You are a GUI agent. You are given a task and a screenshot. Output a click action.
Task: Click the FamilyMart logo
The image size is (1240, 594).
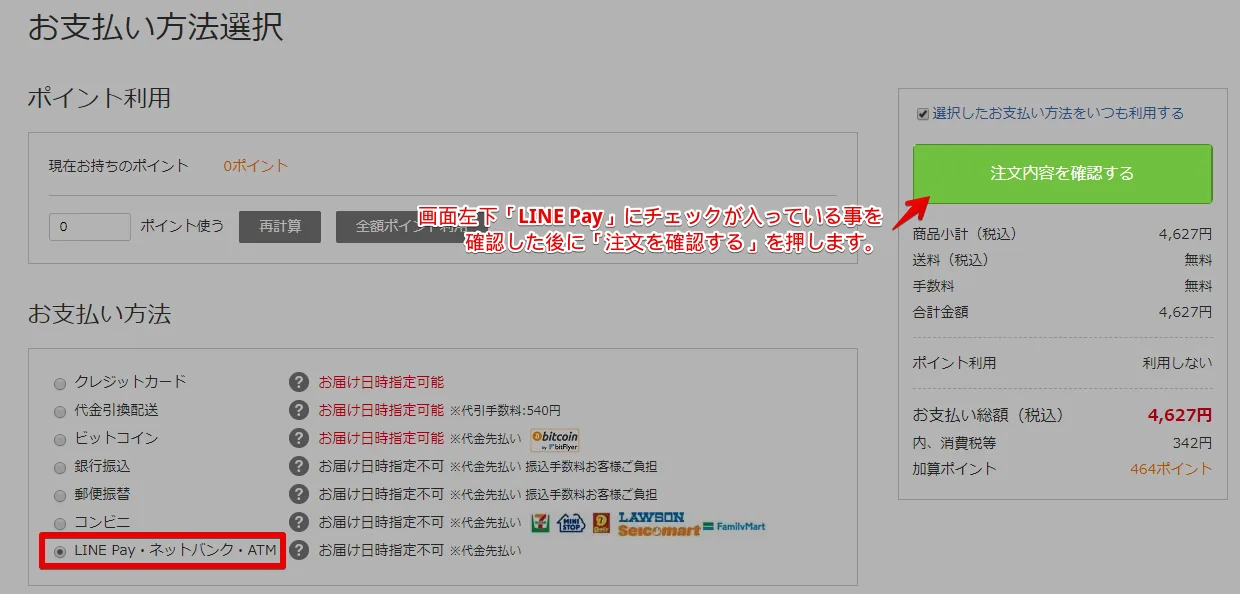point(734,526)
